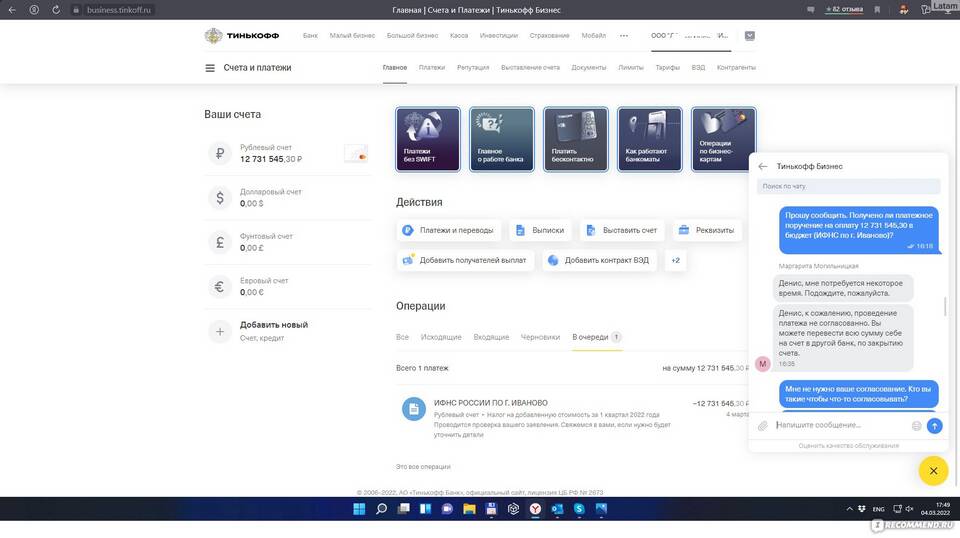Screen dimensions: 960x538
Task: Open the hamburger menu beside Счета и платежи
Action: [x=210, y=68]
